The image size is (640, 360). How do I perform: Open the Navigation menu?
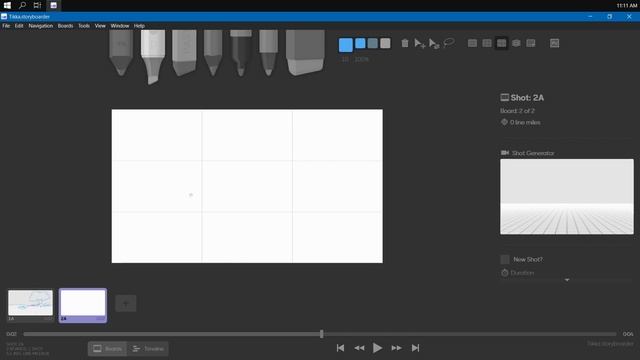(40, 26)
